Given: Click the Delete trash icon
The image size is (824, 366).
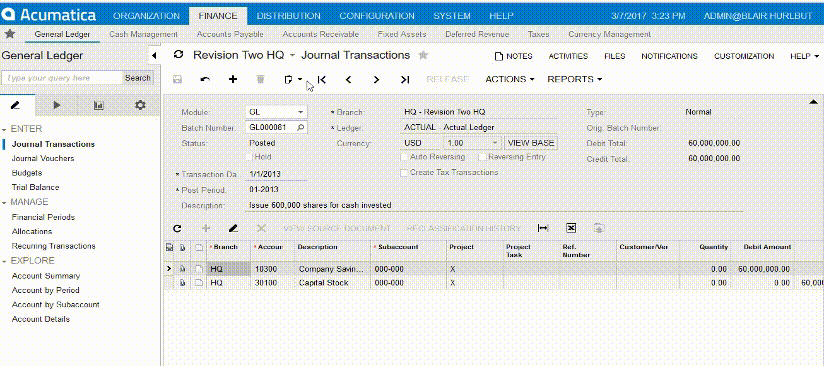Looking at the screenshot, I should (x=260, y=79).
